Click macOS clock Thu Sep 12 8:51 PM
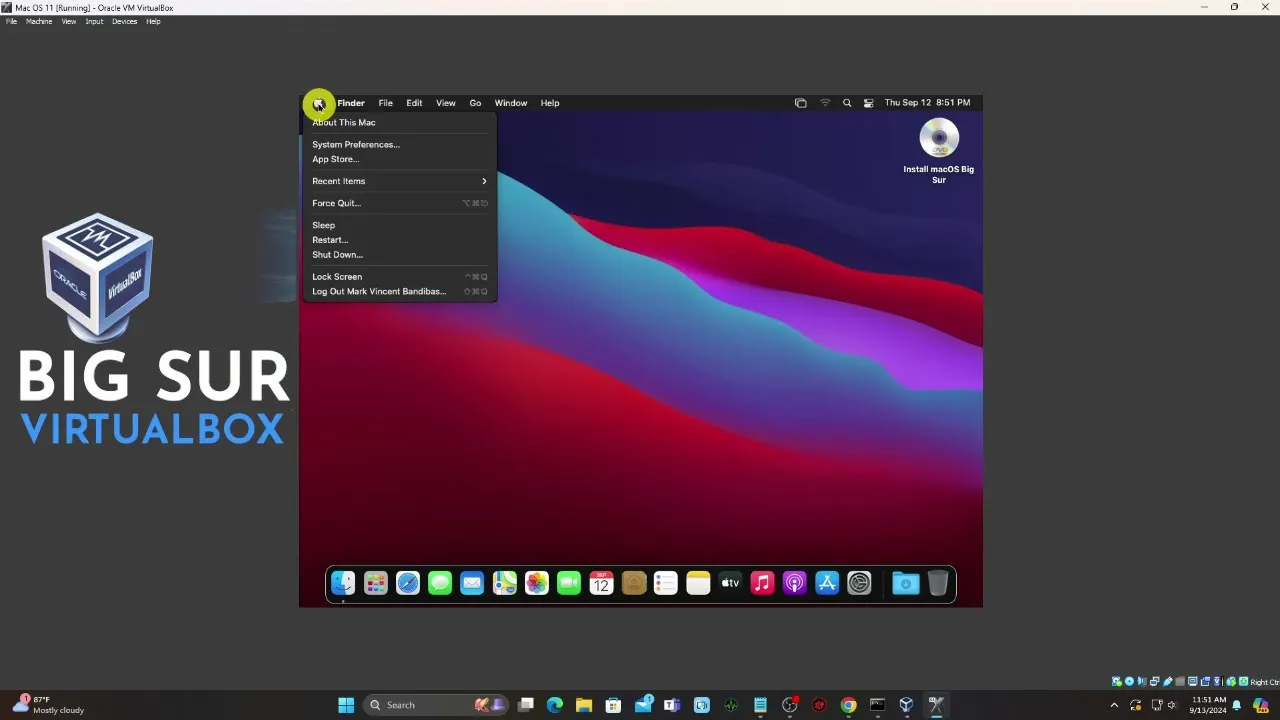This screenshot has width=1280, height=720. [x=927, y=103]
